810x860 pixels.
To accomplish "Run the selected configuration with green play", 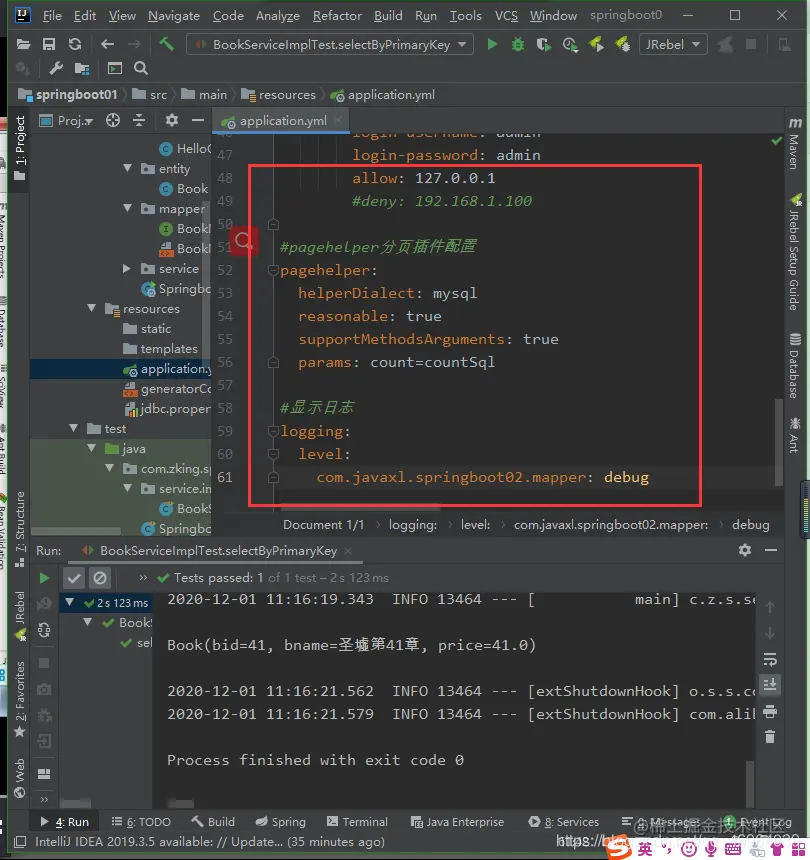I will [492, 44].
